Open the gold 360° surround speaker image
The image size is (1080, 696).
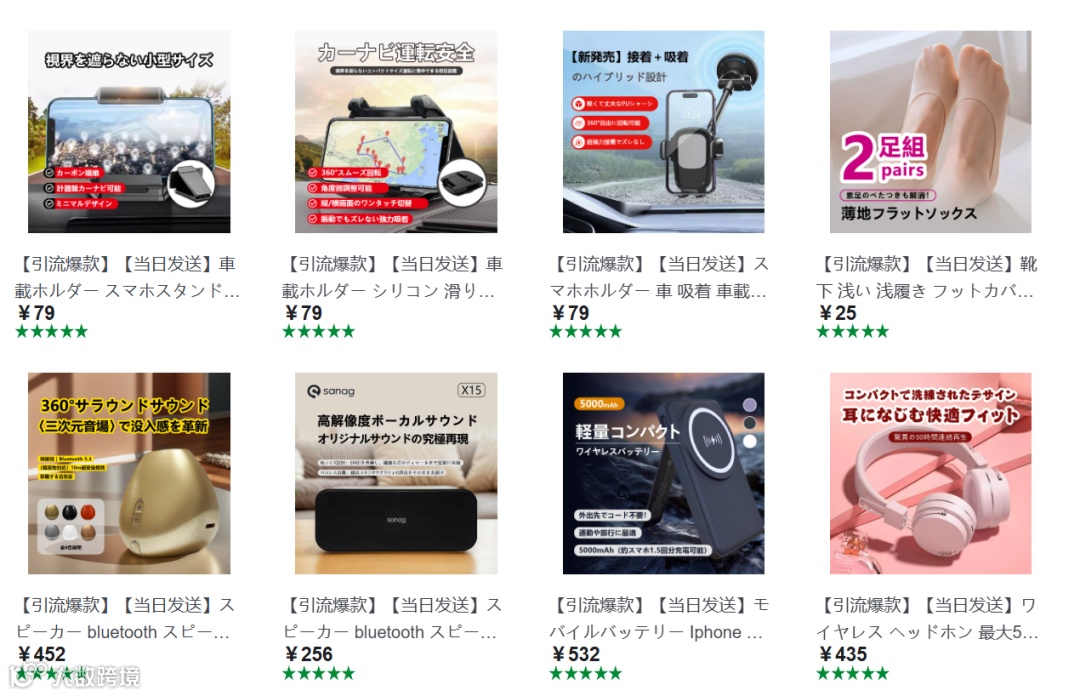point(129,473)
